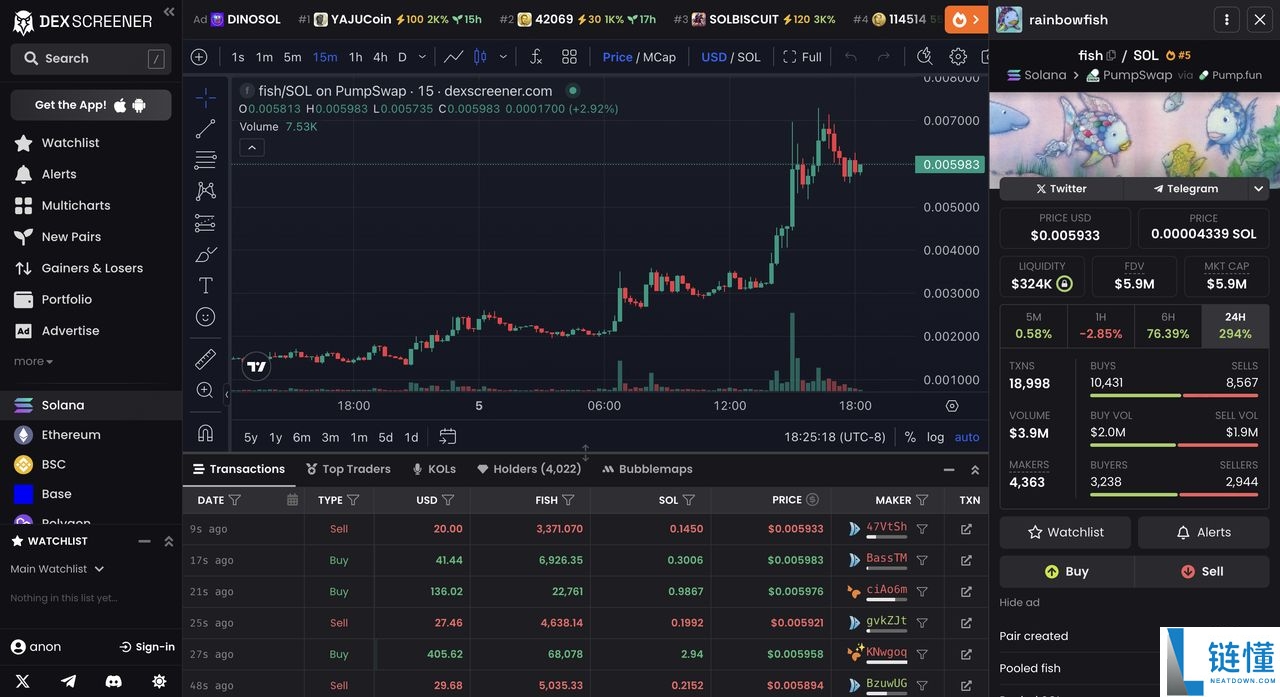This screenshot has width=1280, height=697.
Task: Open the go-to-date calendar icon
Action: click(x=448, y=437)
